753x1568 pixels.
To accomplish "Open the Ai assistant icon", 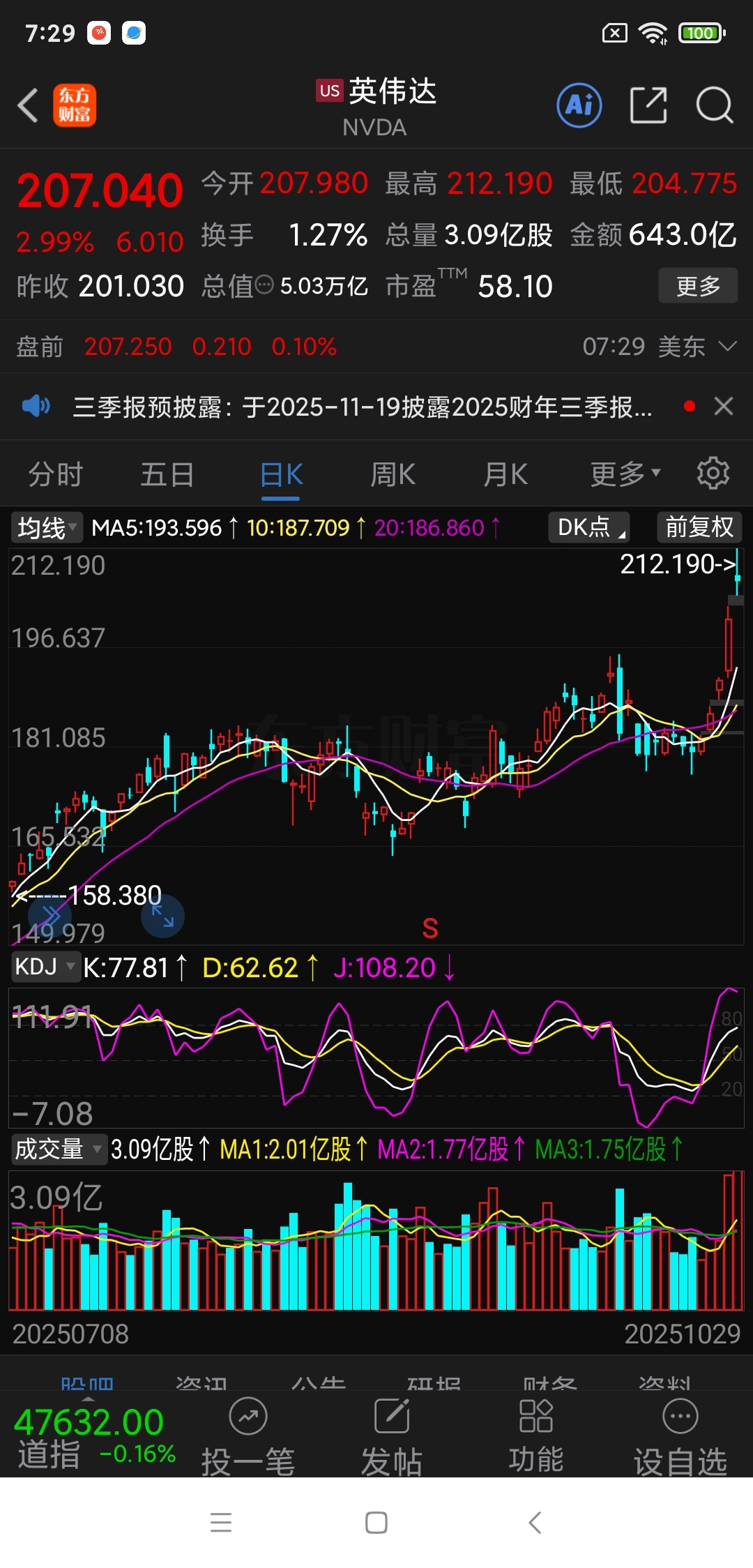I will click(x=579, y=105).
